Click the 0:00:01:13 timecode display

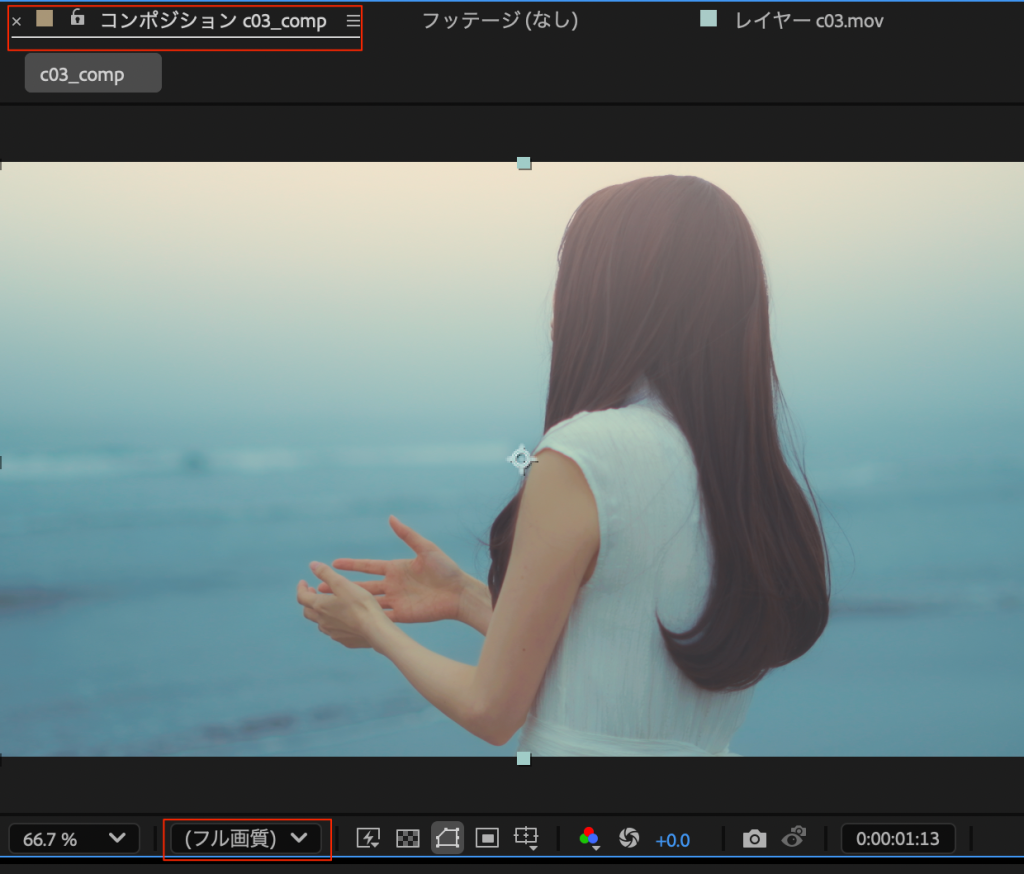point(898,839)
